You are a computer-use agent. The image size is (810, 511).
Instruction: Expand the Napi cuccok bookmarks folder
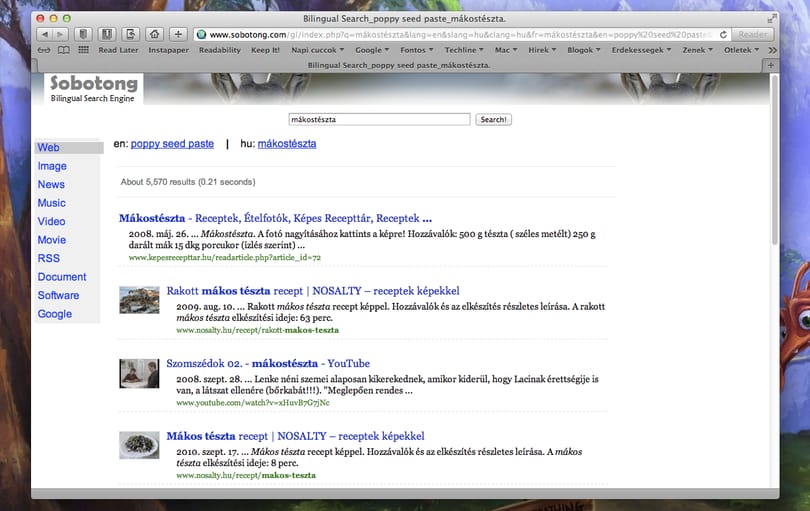pos(317,50)
